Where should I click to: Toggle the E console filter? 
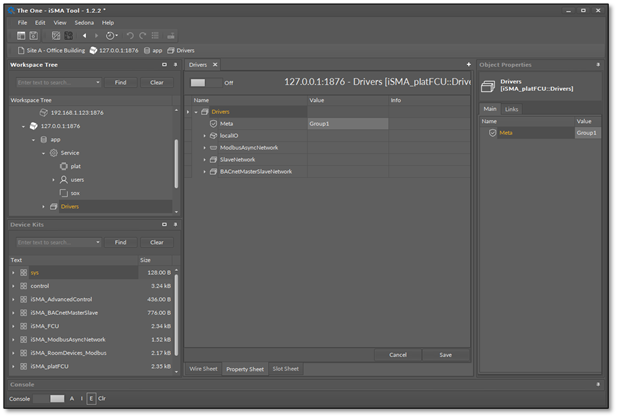[x=91, y=398]
